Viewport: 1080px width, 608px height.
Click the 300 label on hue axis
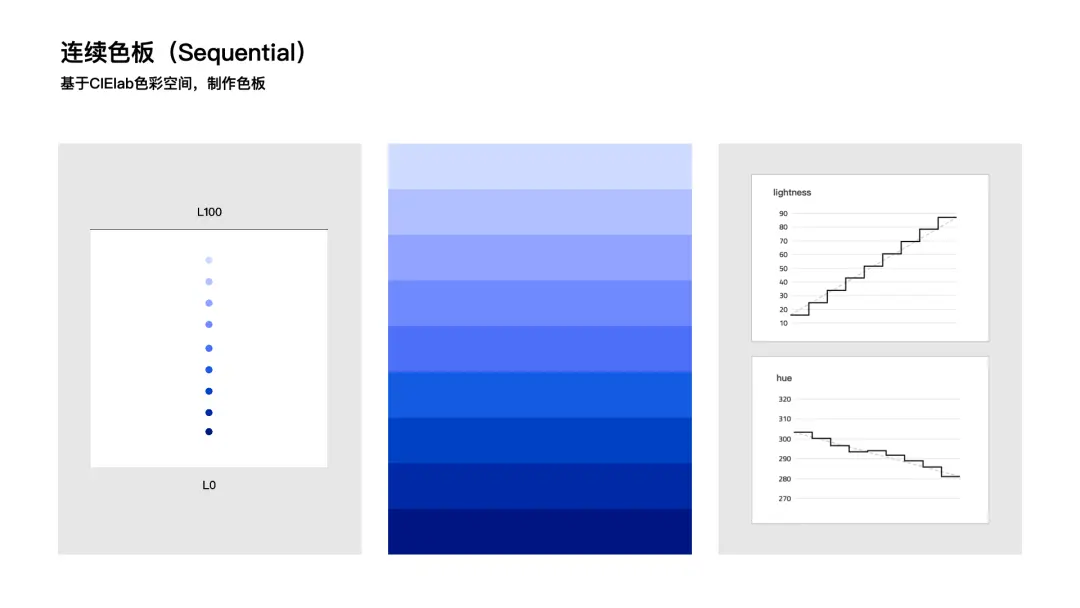pyautogui.click(x=785, y=439)
